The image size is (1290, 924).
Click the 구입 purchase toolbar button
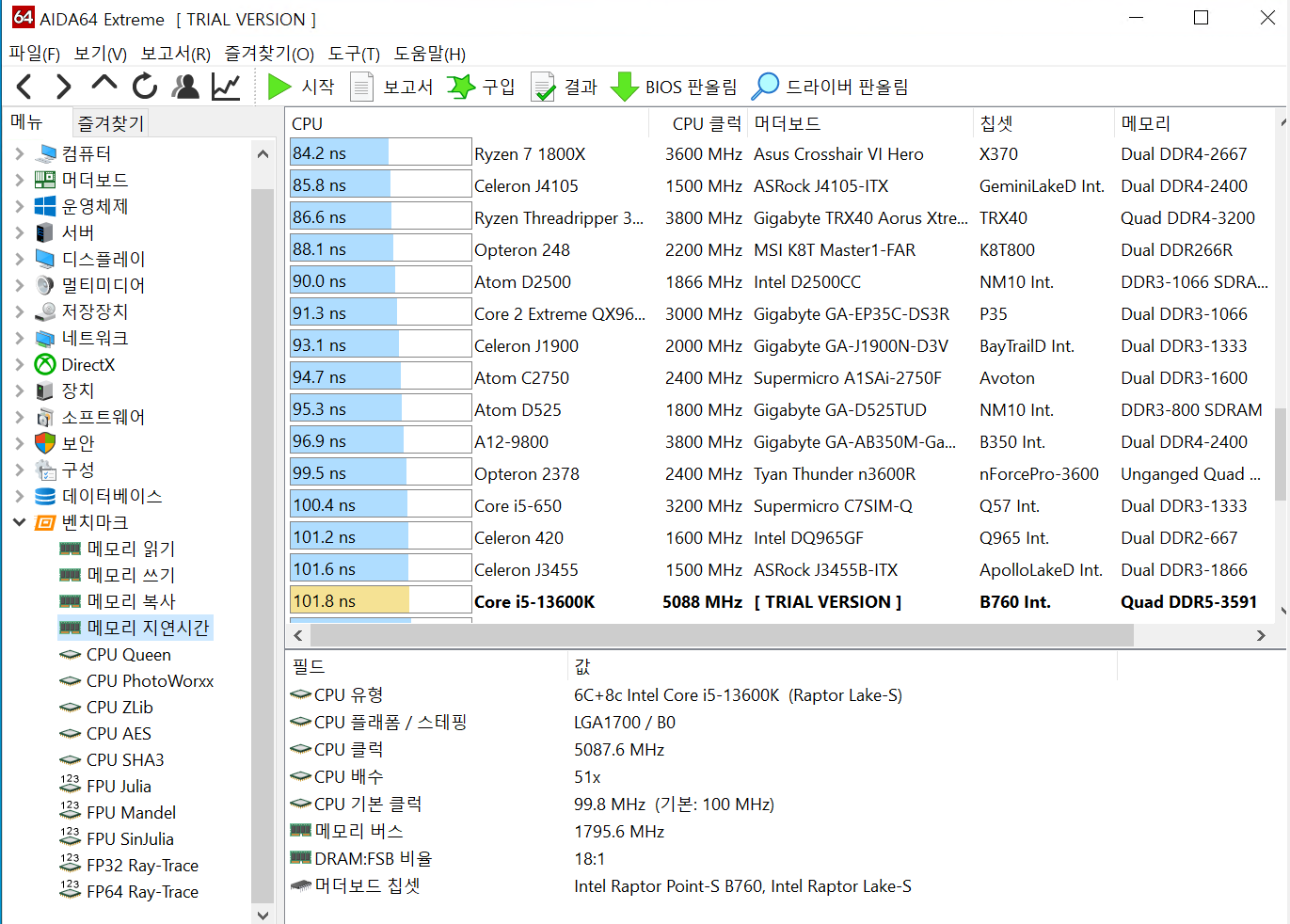(481, 87)
